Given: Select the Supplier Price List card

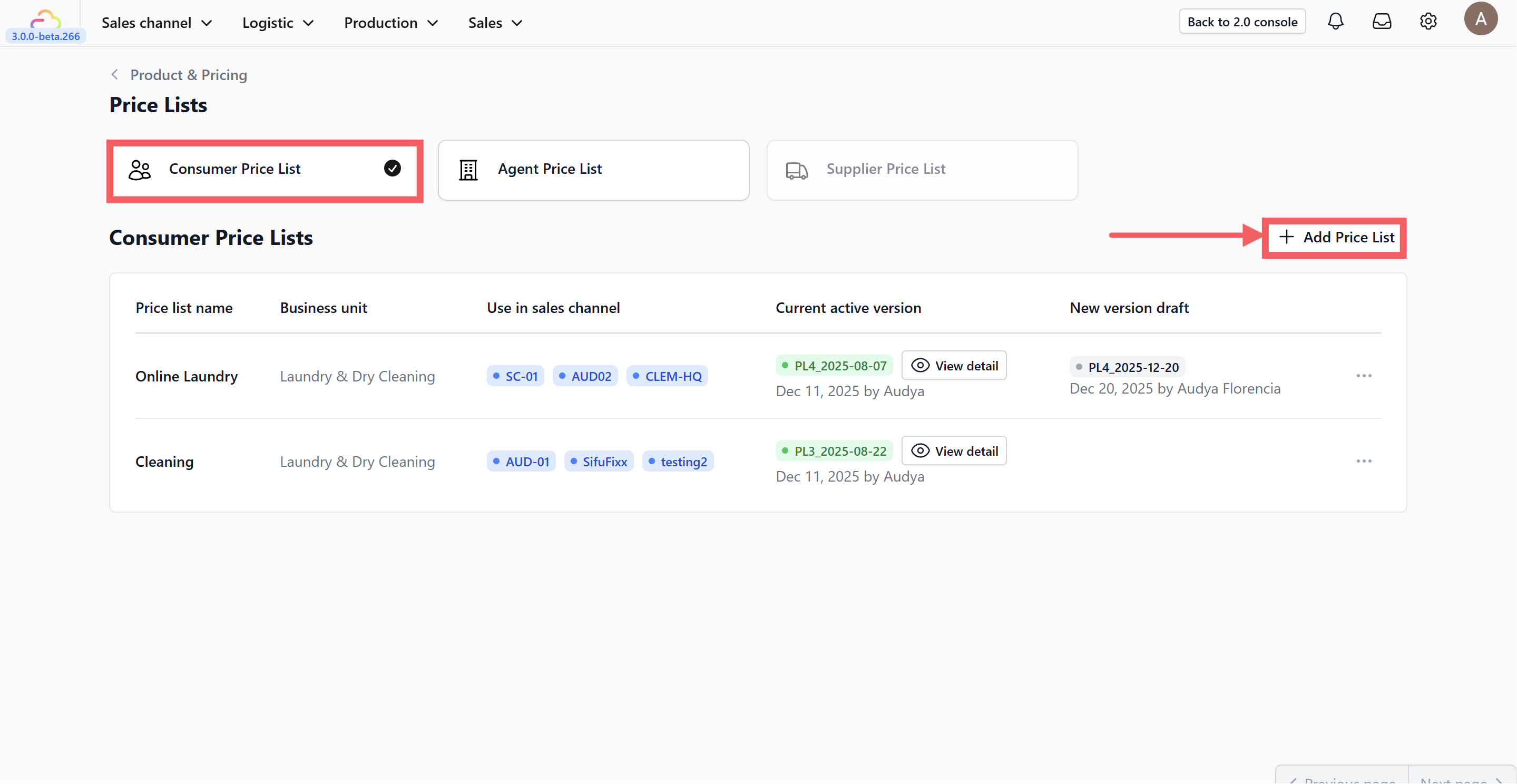Looking at the screenshot, I should (922, 170).
